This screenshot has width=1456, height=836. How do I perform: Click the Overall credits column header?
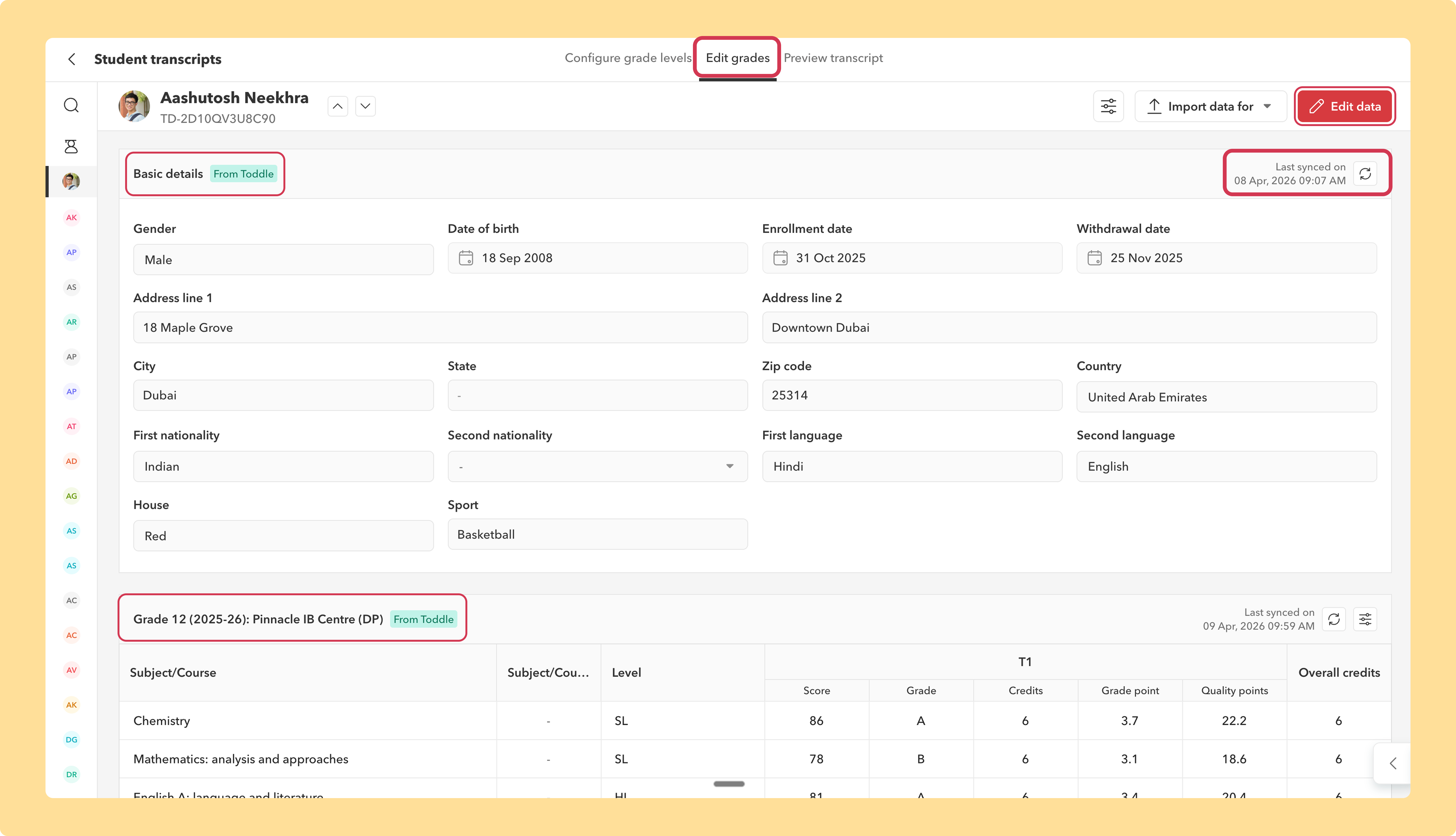click(1339, 672)
